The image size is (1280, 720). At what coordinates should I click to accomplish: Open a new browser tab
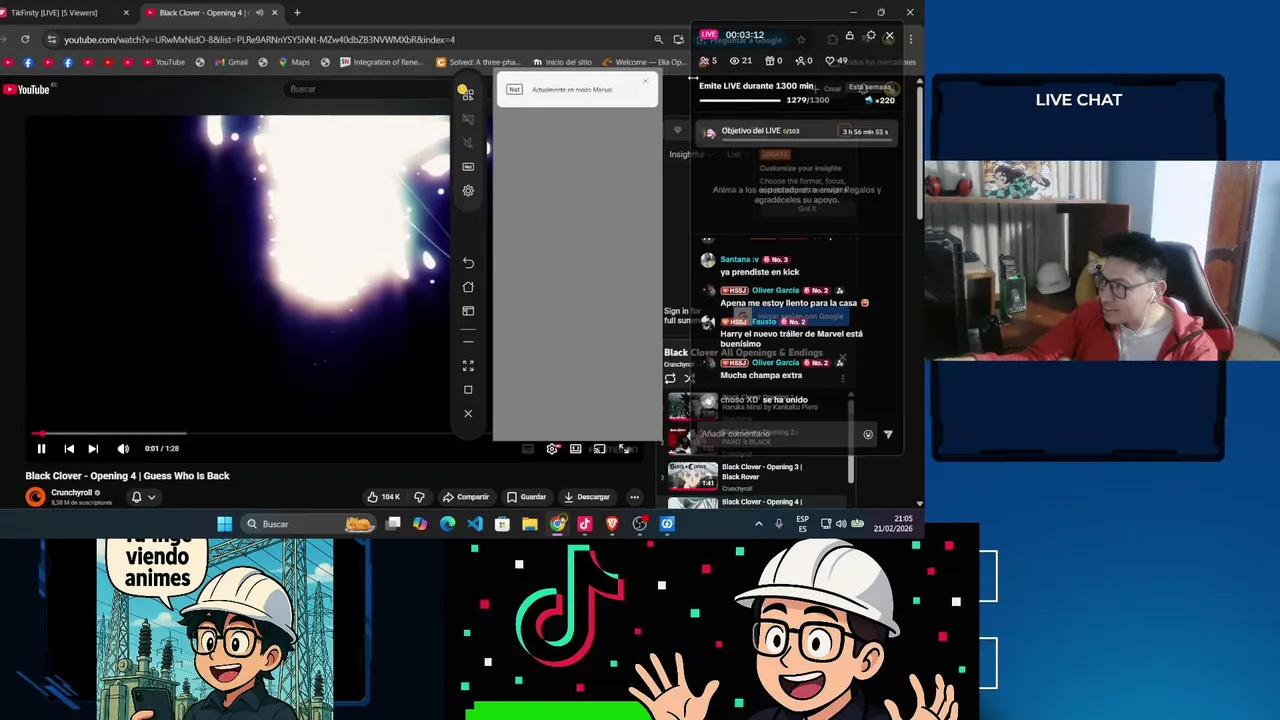pos(297,13)
